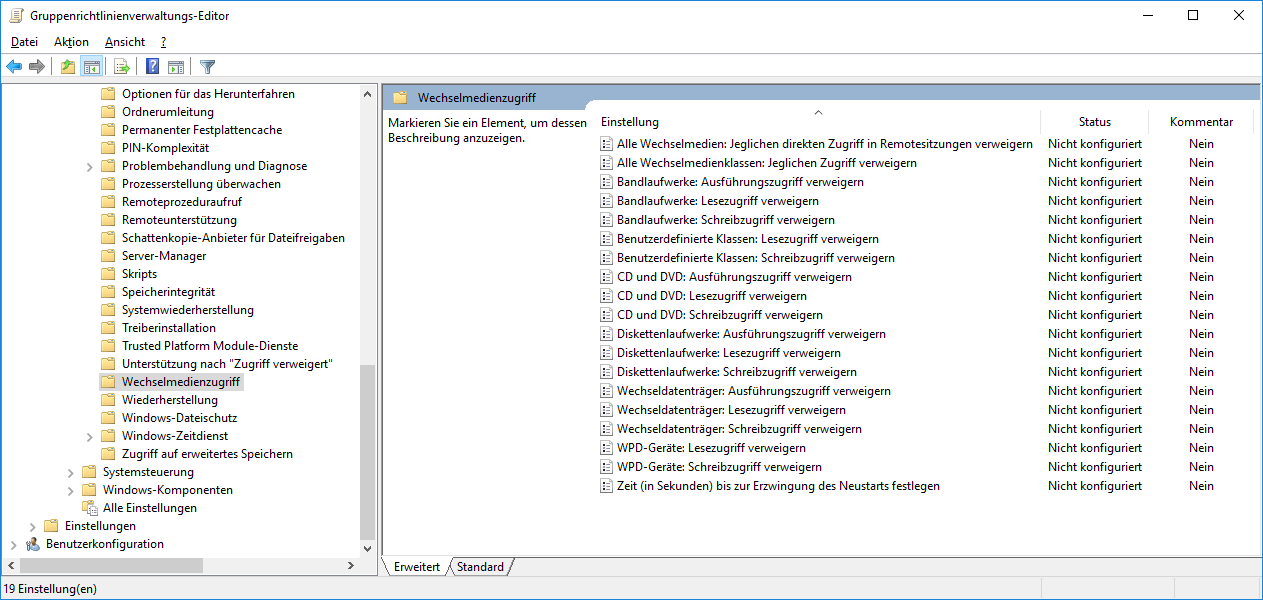Toggle the Show/Hide Action Pane icon
Screen dimensions: 1263x600
(176, 67)
